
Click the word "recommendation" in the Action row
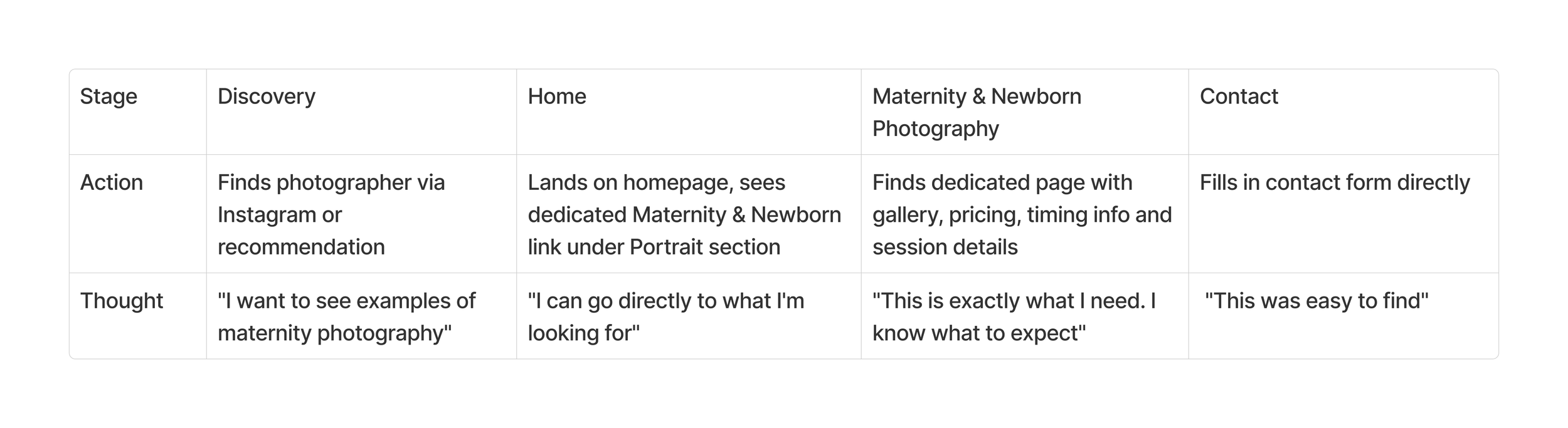click(x=301, y=247)
